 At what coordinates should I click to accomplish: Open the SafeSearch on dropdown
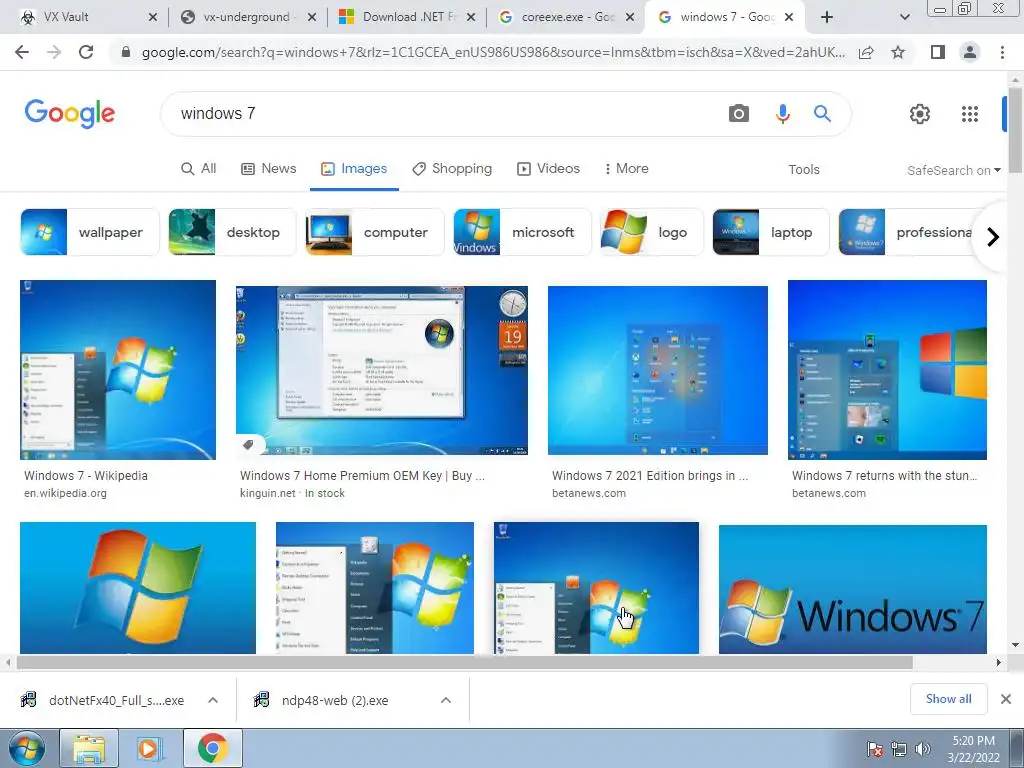pyautogui.click(x=953, y=170)
